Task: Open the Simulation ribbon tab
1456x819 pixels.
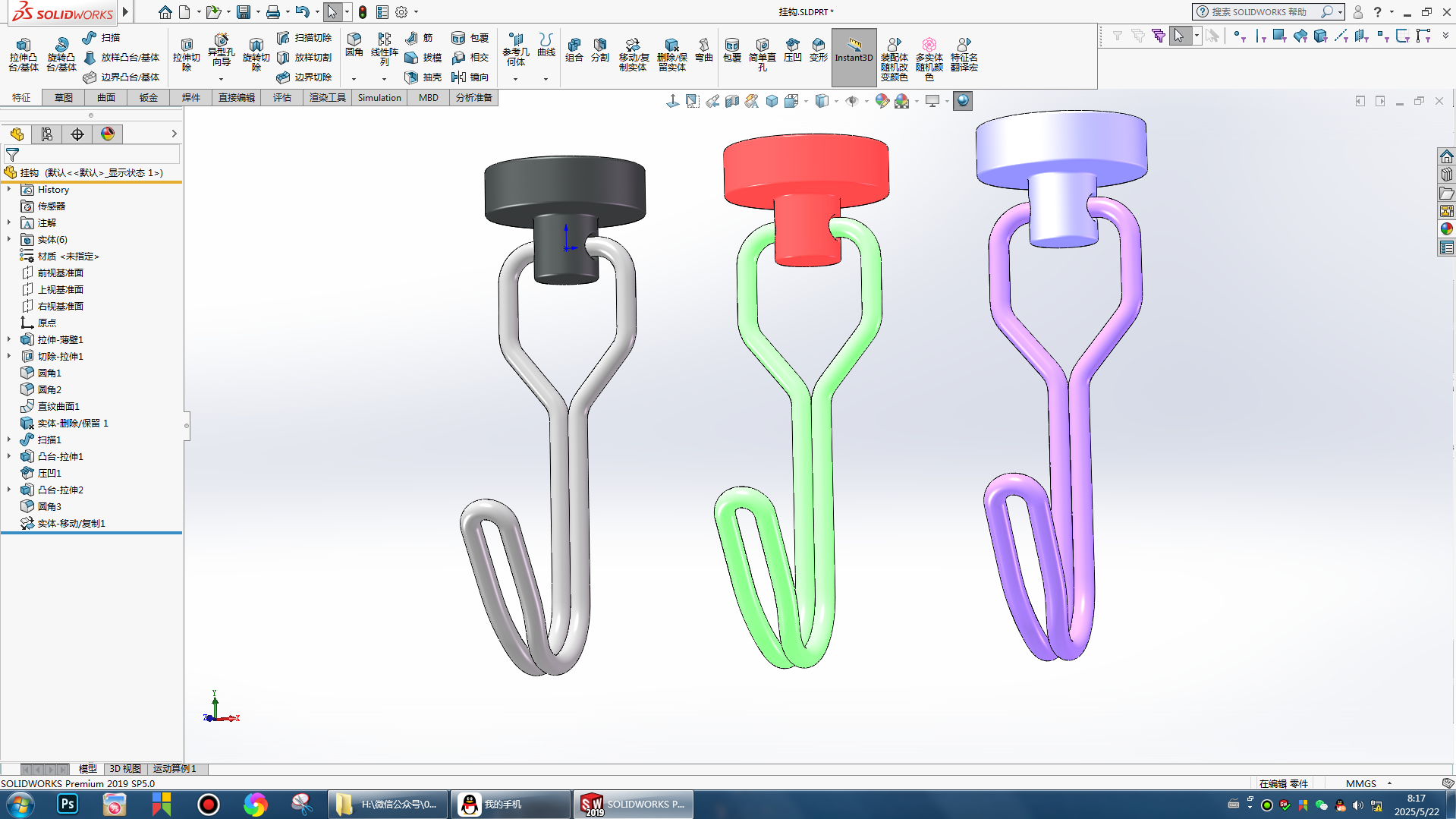Action: (379, 97)
